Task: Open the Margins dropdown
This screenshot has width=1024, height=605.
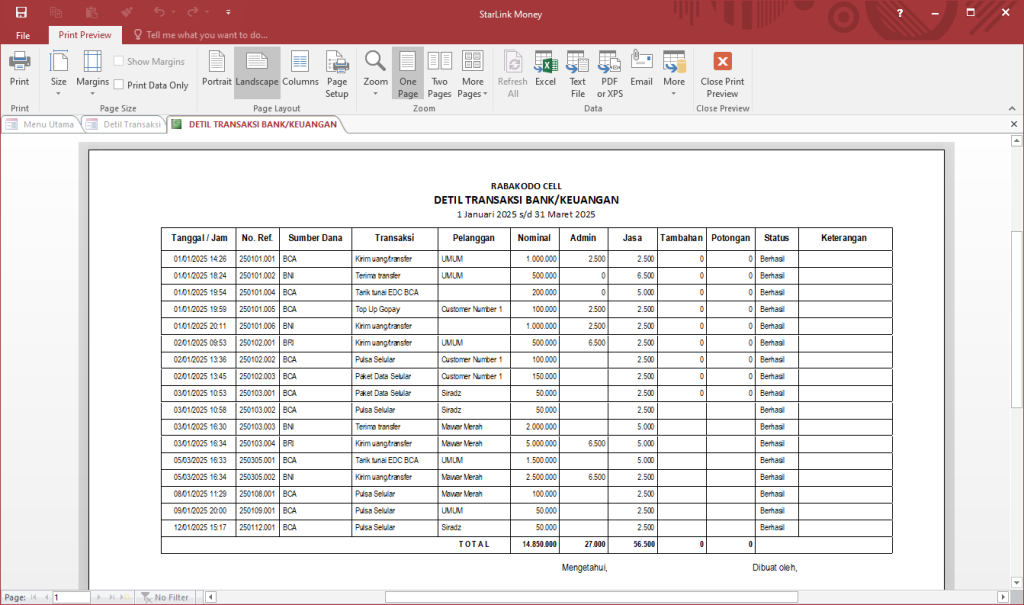Action: (92, 73)
